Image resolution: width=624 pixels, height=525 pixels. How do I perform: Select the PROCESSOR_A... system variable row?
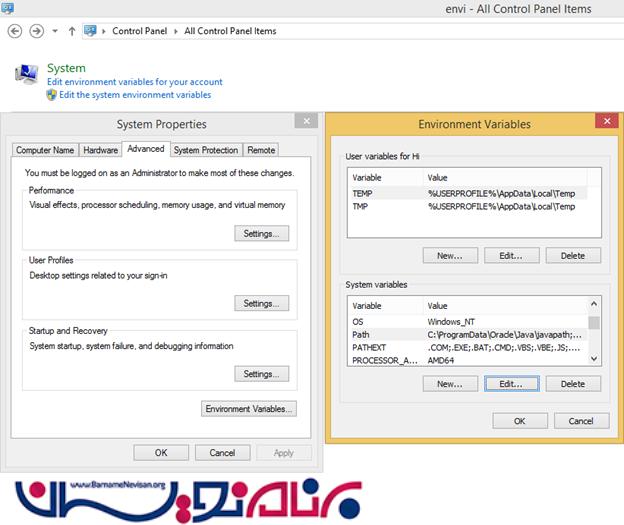(x=468, y=360)
